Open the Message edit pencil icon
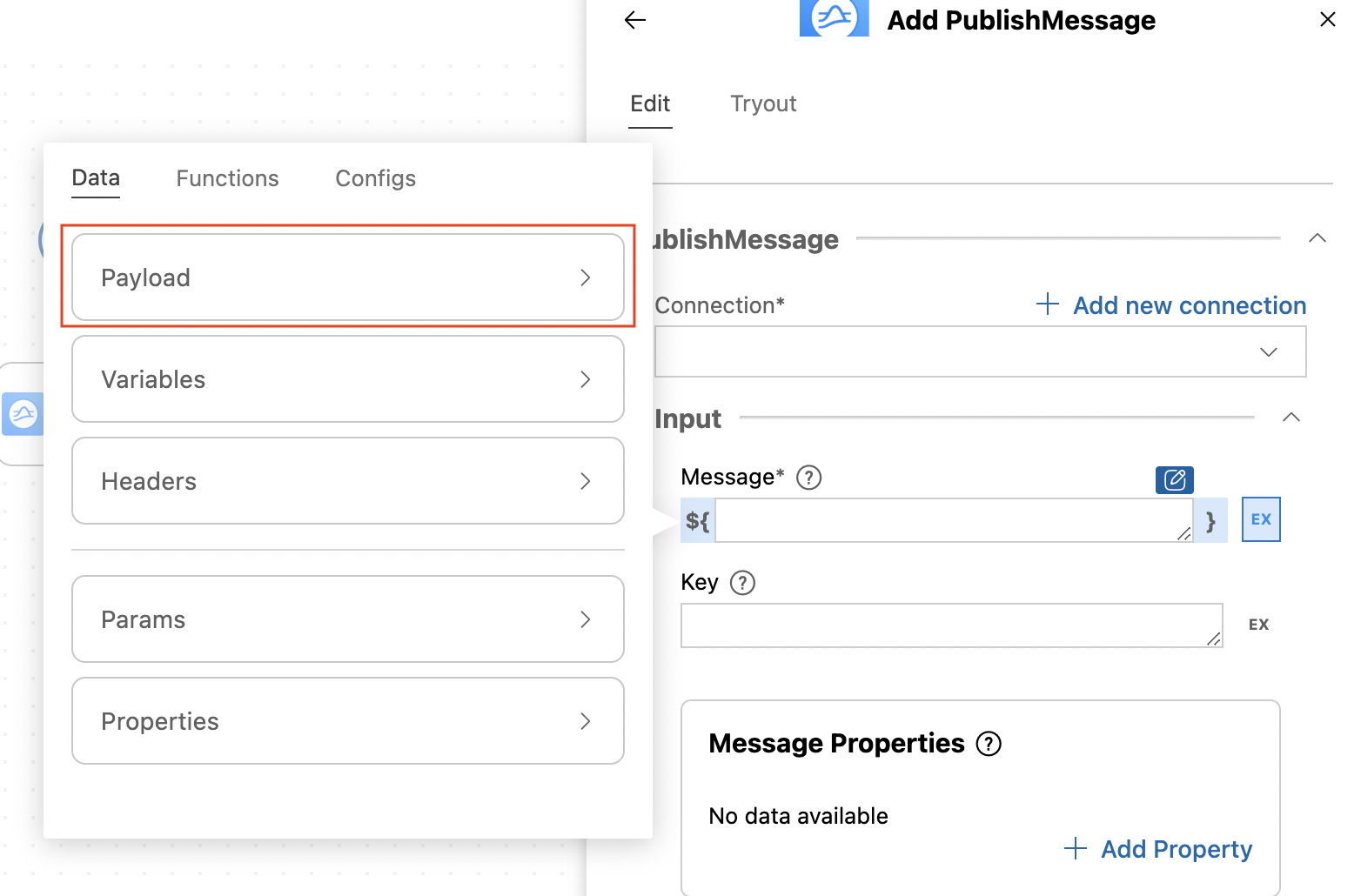 click(x=1174, y=479)
